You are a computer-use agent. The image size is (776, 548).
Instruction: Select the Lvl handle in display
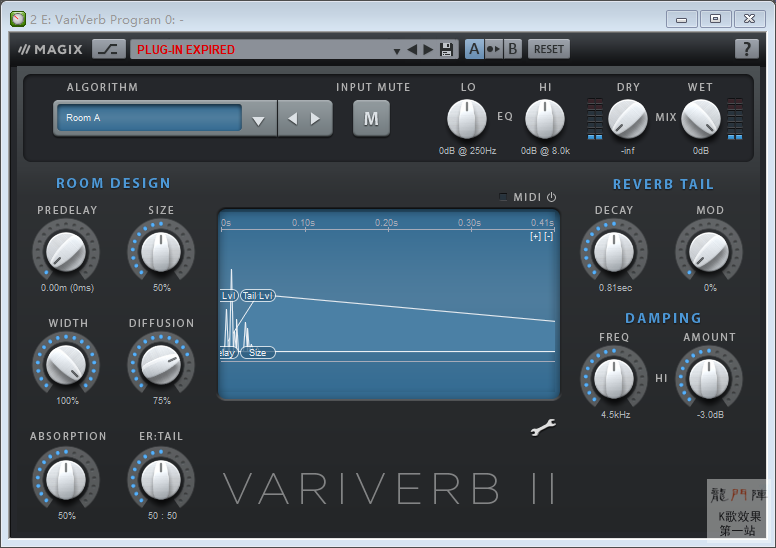click(x=229, y=296)
